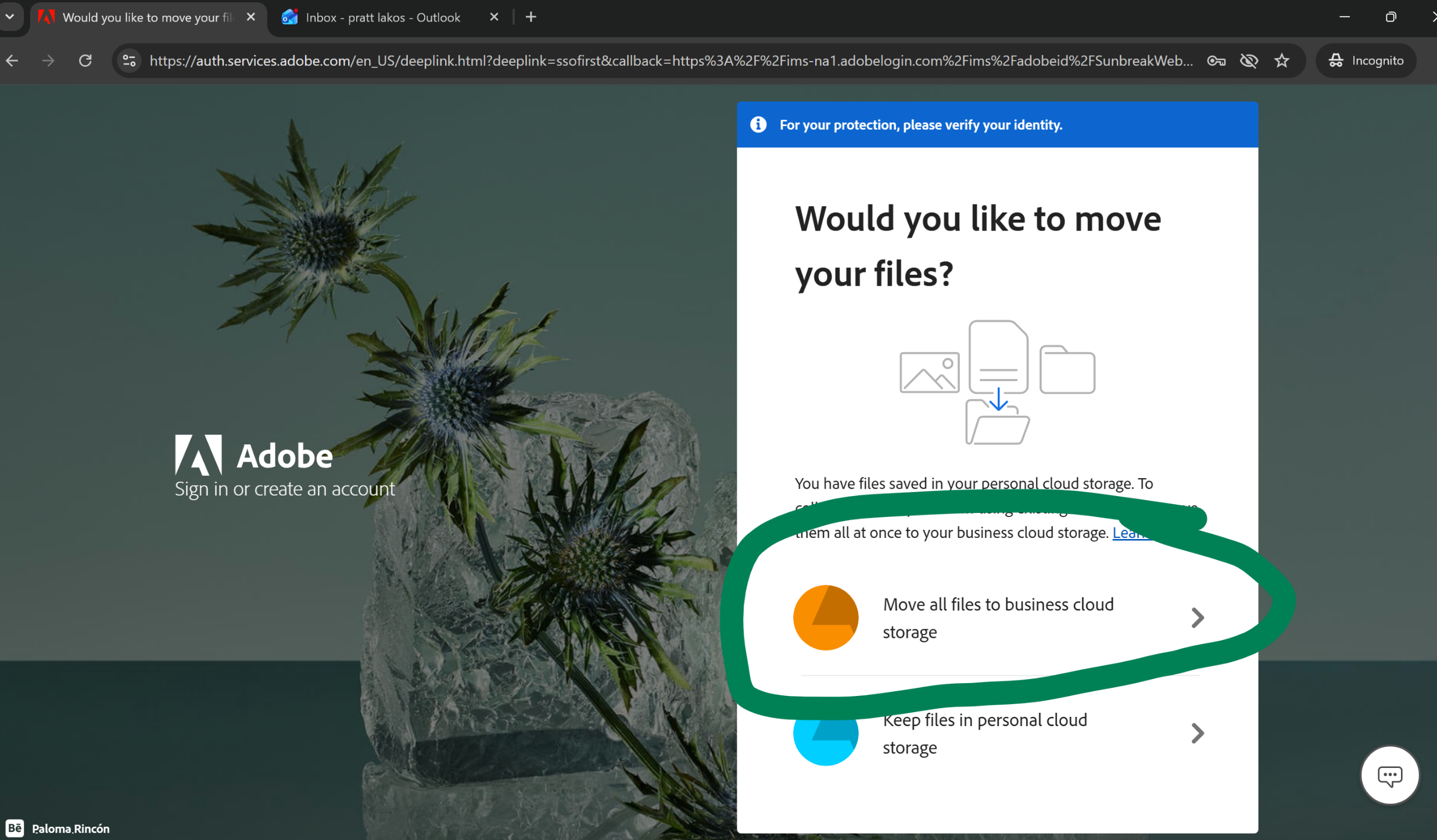Open the Incognito profile indicator
The image size is (1437, 840).
[x=1366, y=60]
